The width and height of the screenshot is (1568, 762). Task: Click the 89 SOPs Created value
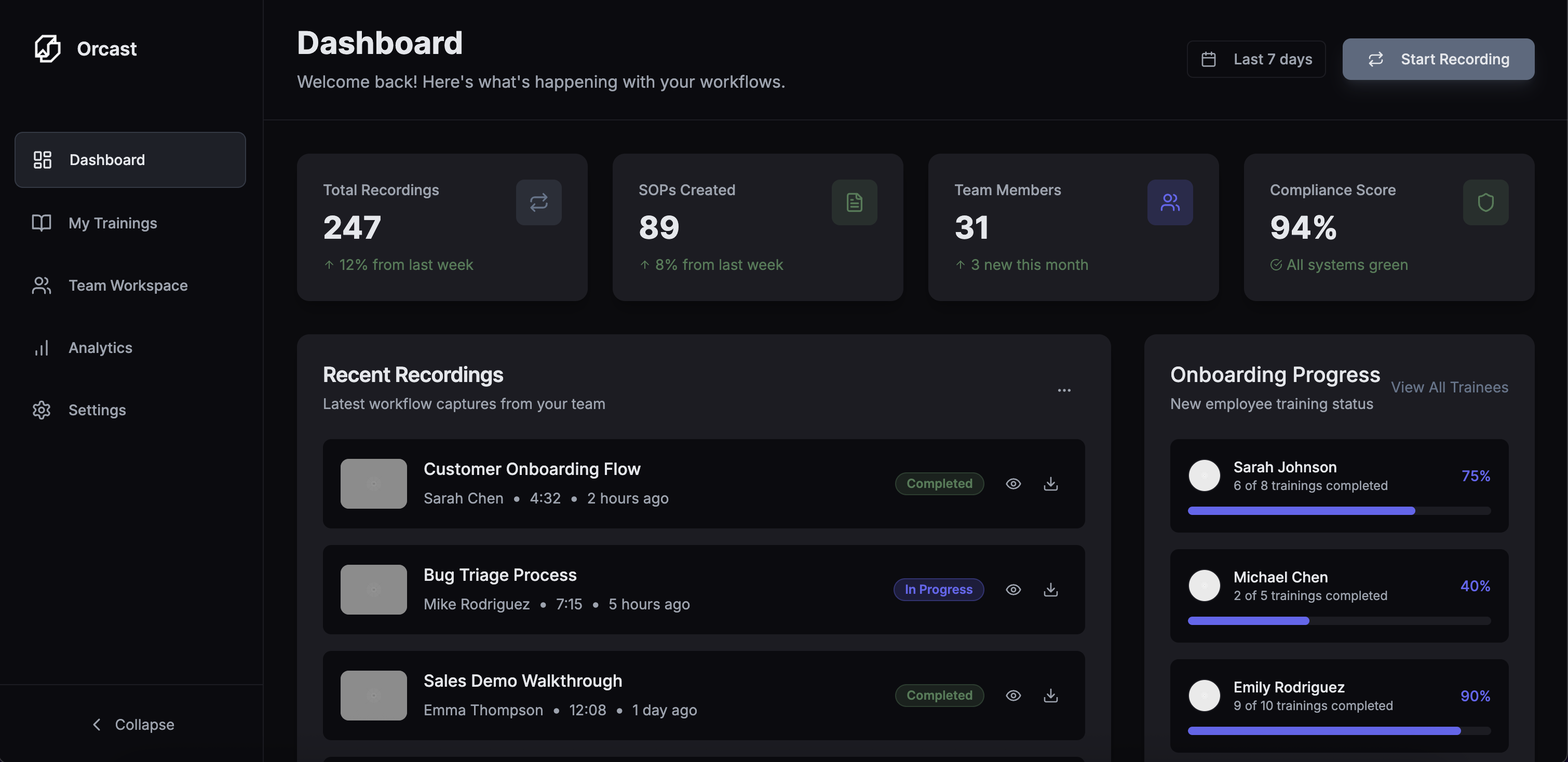(658, 227)
